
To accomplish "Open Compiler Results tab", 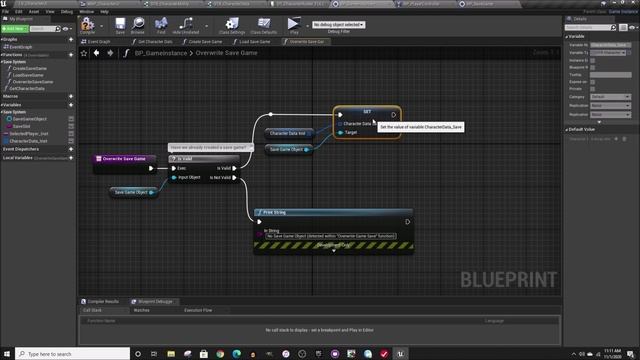I will click(100, 302).
